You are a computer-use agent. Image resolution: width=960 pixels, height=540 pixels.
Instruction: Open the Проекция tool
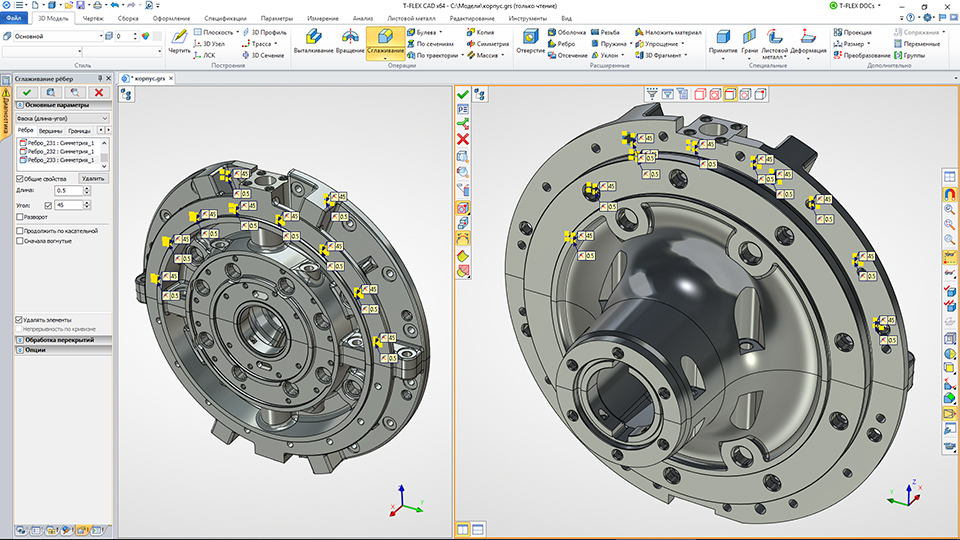[x=852, y=32]
